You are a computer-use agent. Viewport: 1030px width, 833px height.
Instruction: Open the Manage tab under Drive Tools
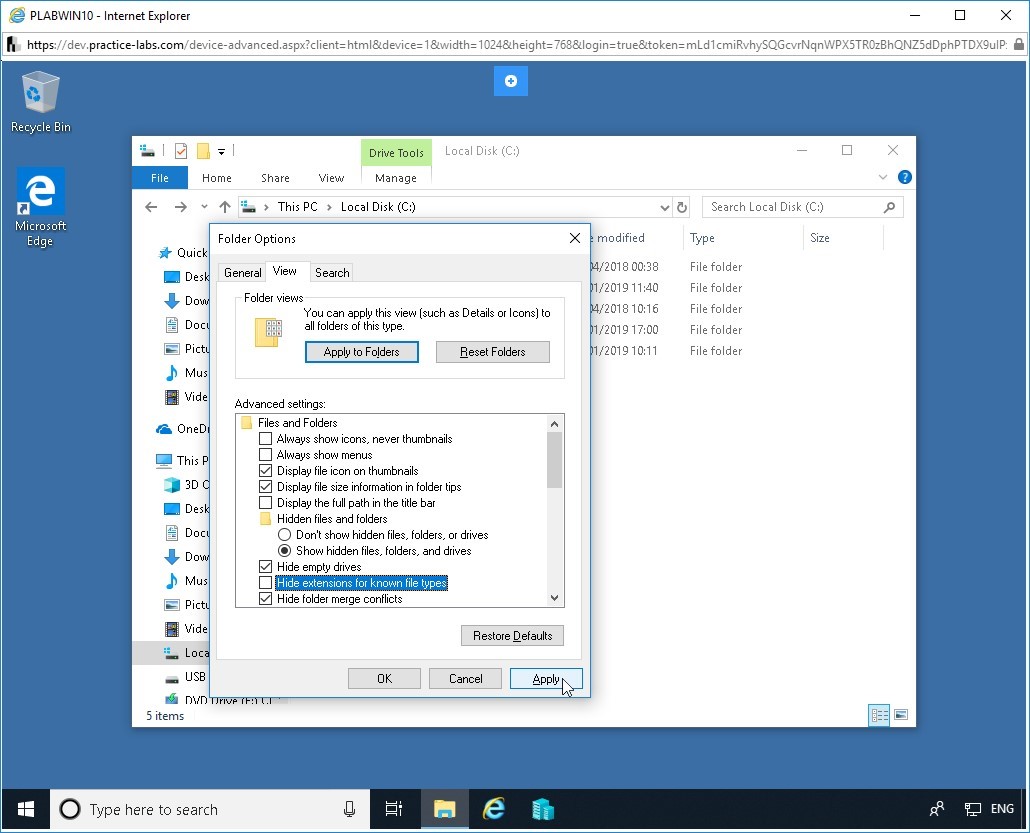[395, 178]
